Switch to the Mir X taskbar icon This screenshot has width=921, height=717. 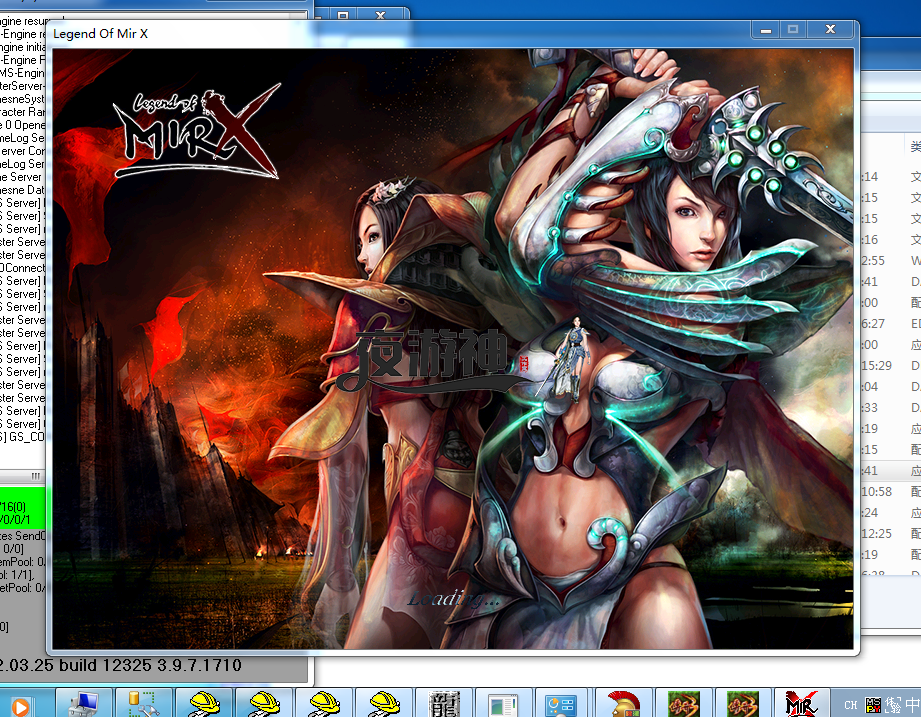pos(802,703)
